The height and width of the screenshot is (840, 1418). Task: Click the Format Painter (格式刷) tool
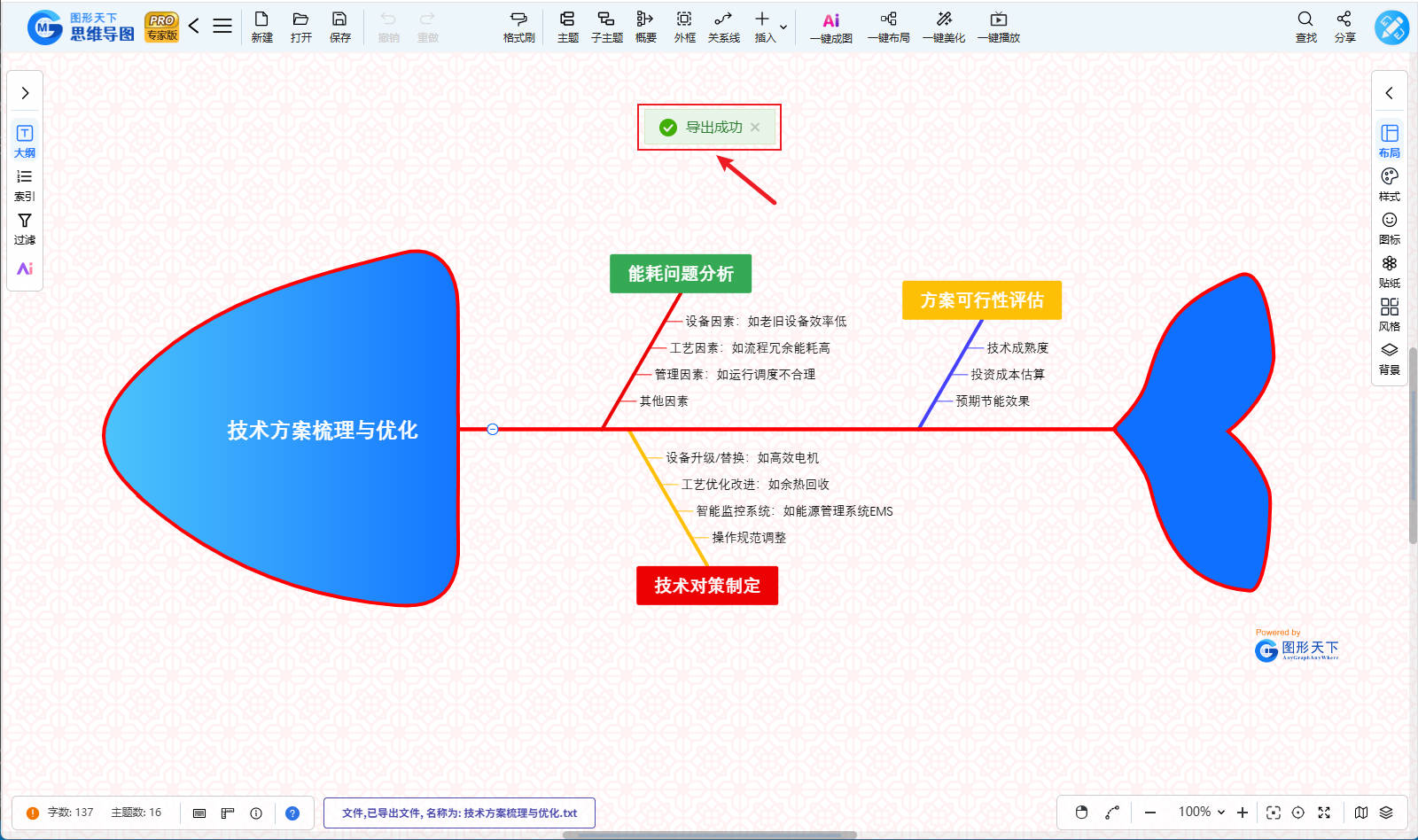(518, 27)
